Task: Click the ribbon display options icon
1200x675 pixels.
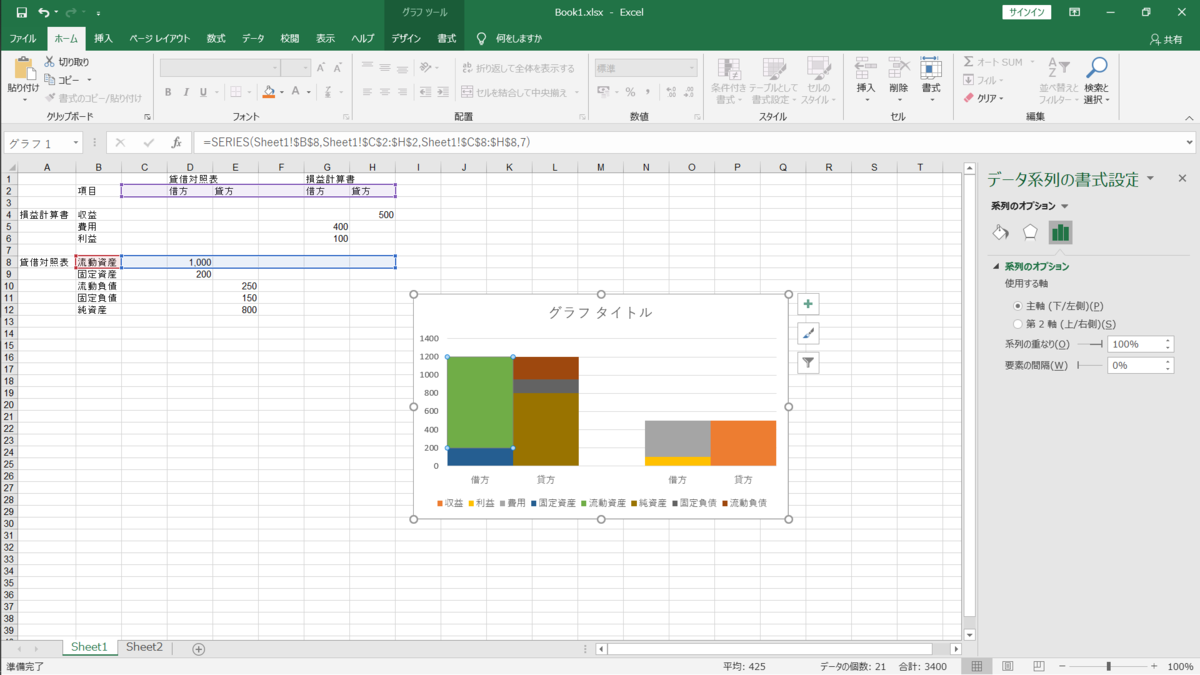Action: [1074, 13]
